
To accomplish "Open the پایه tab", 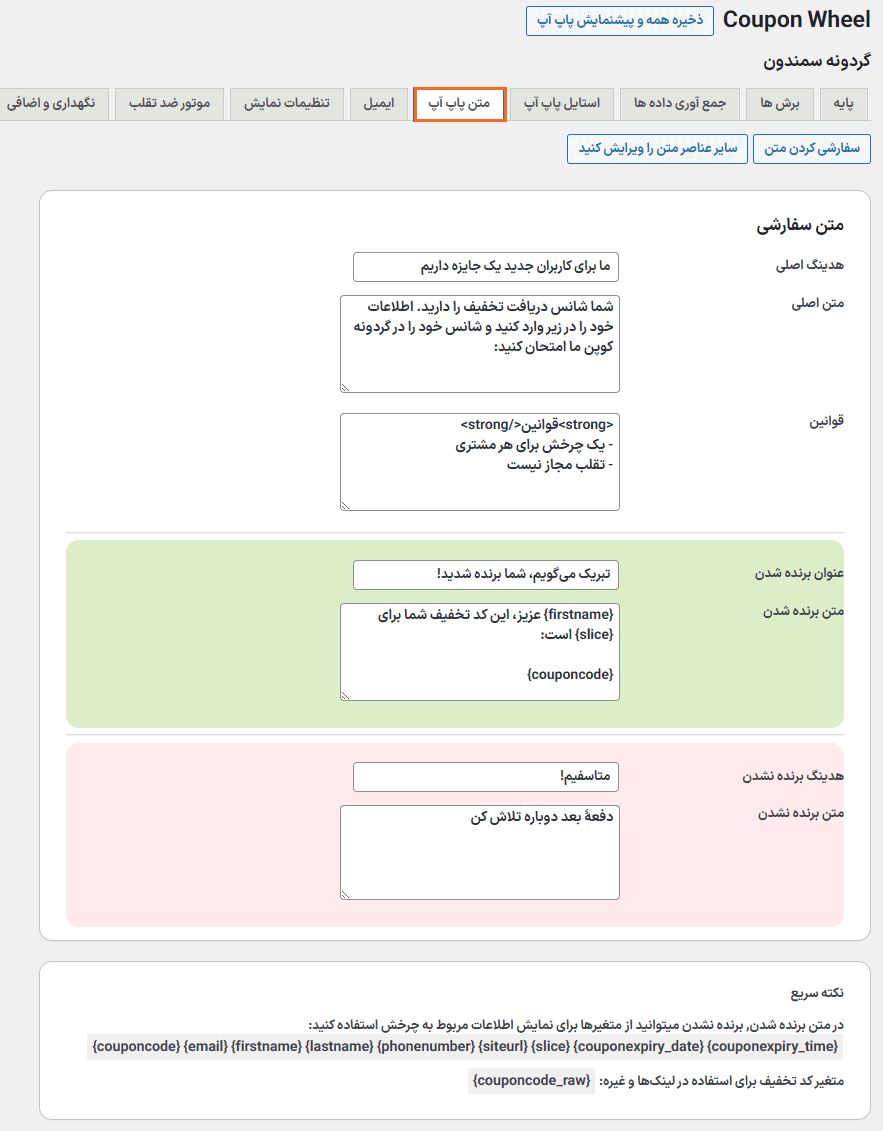I will coord(843,104).
